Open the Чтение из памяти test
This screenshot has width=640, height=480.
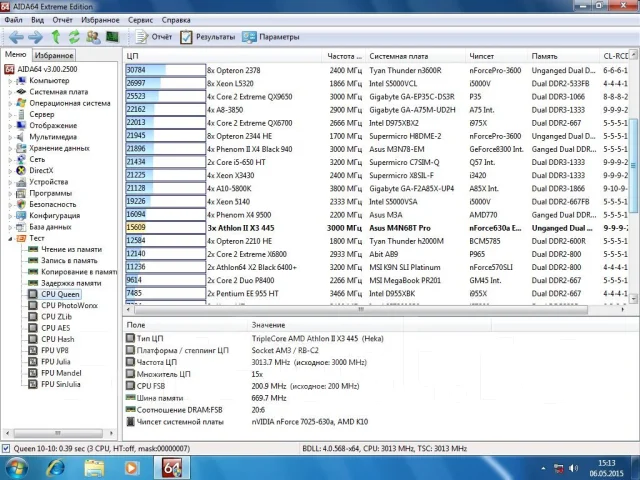coord(71,249)
